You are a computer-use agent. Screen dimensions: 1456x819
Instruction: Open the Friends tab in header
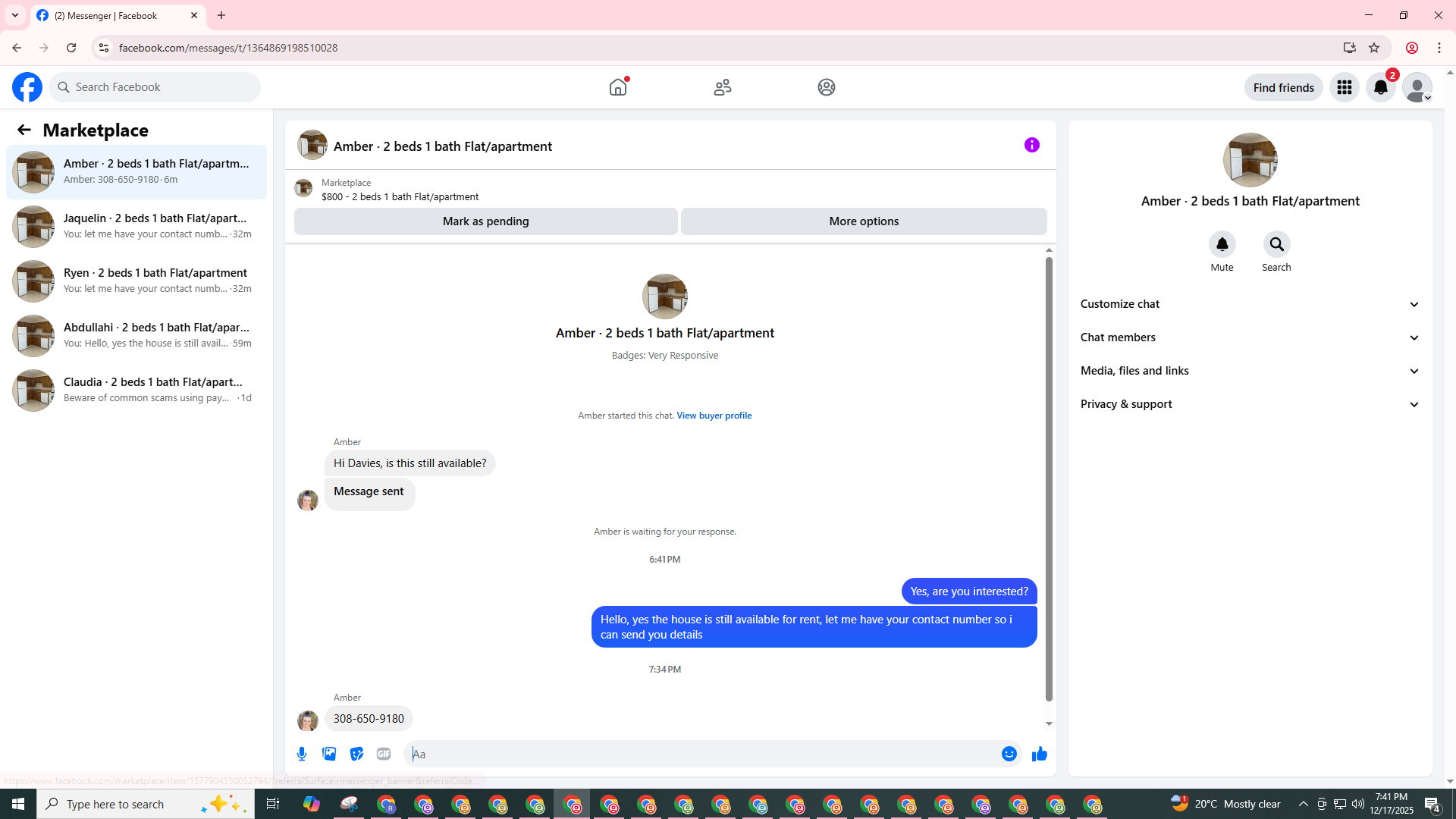722,87
